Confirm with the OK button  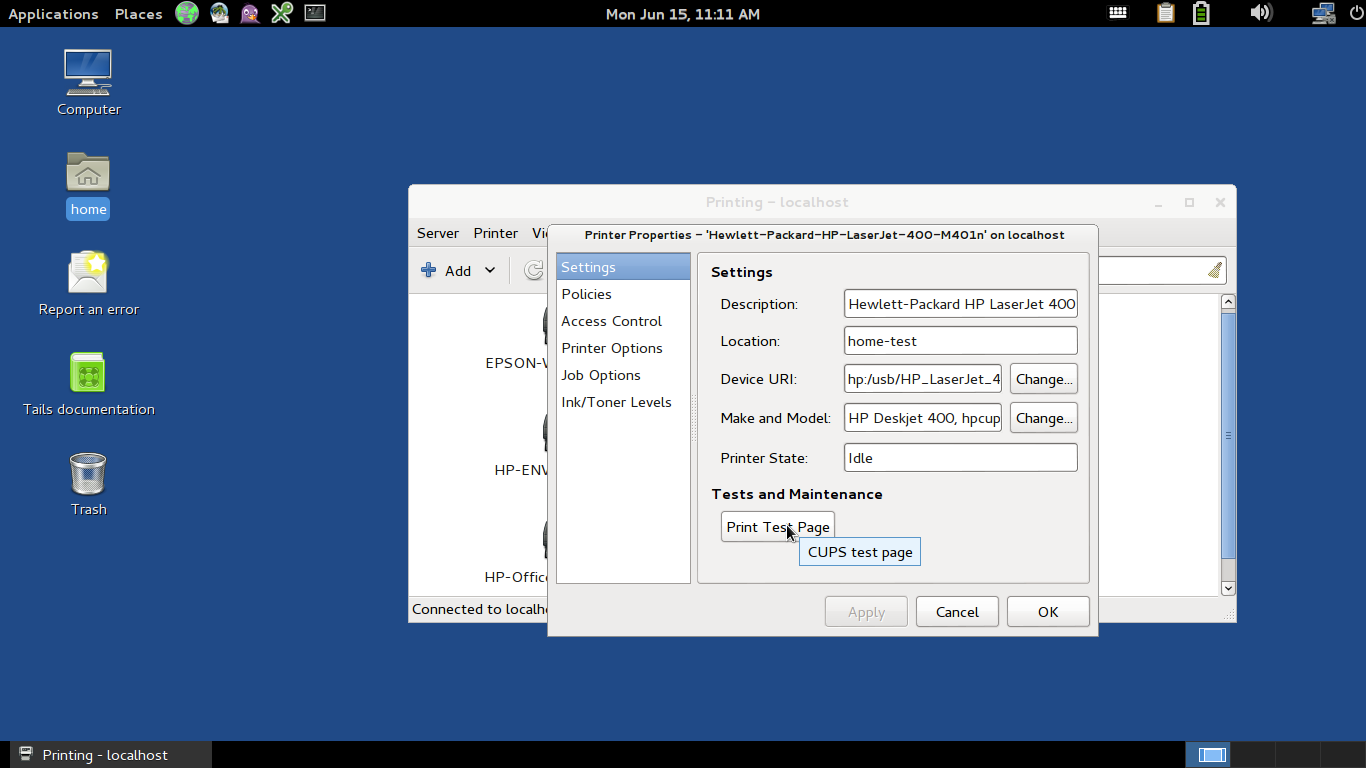click(1048, 612)
